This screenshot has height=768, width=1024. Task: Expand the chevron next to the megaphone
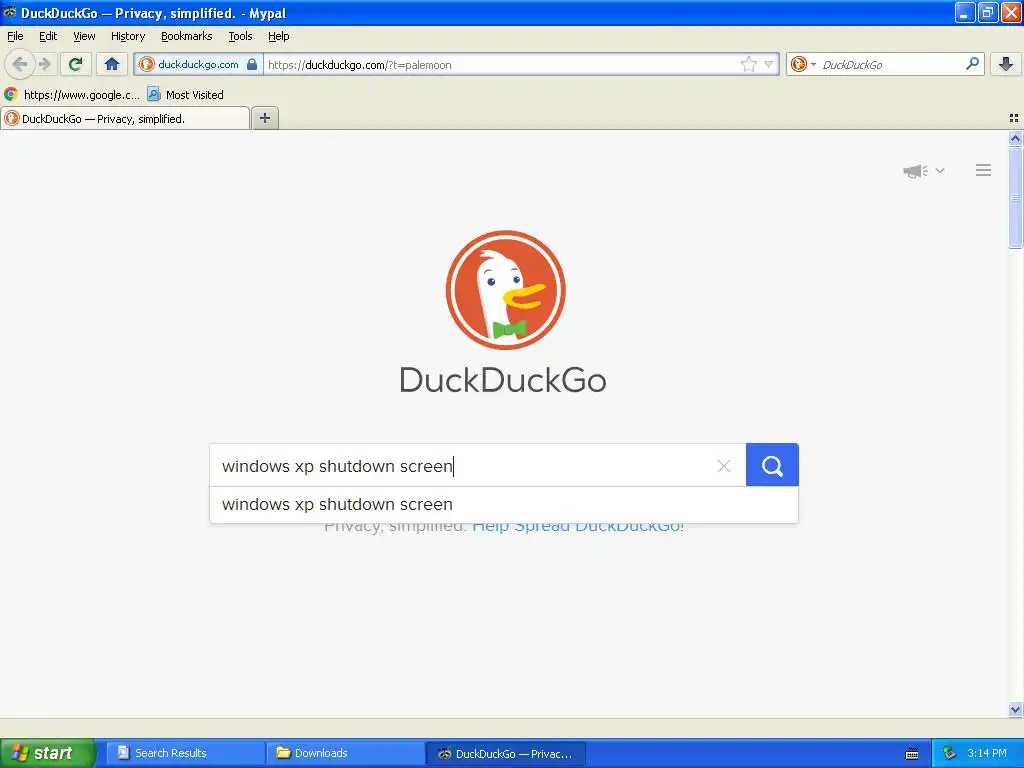coord(940,170)
